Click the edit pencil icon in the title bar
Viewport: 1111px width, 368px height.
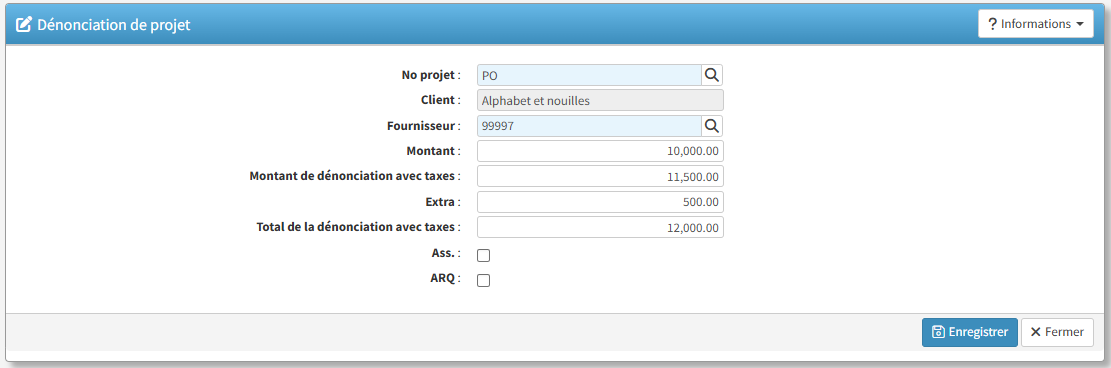pyautogui.click(x=23, y=24)
